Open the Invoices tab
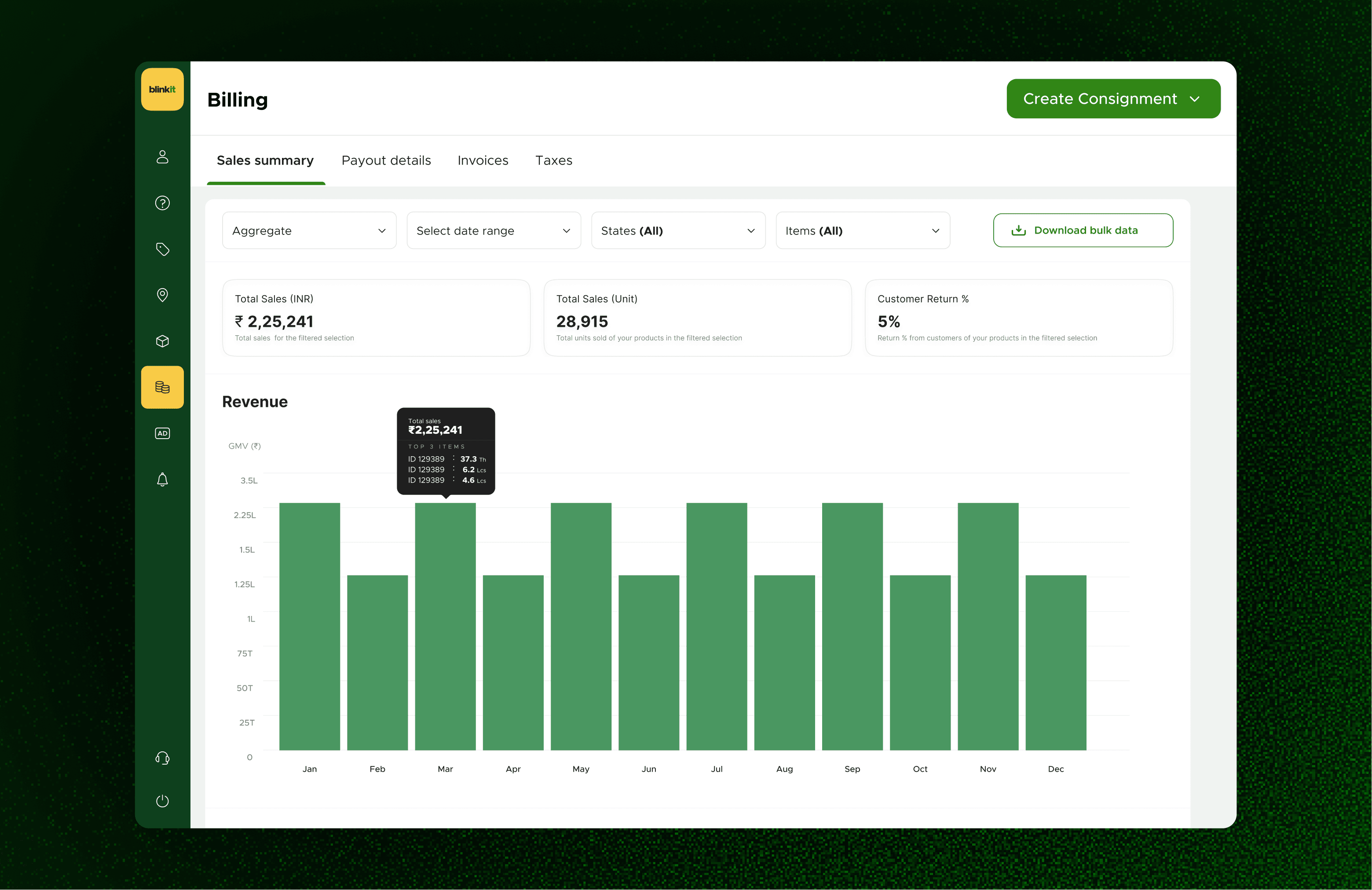This screenshot has width=1372, height=890. pos(483,160)
